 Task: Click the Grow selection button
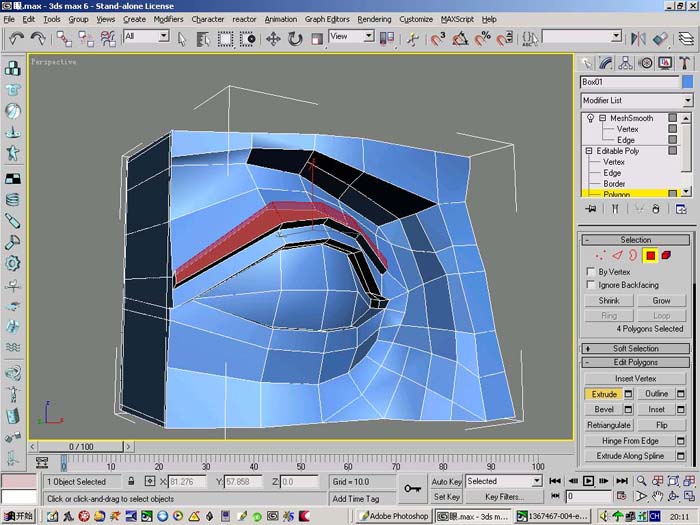click(x=661, y=300)
